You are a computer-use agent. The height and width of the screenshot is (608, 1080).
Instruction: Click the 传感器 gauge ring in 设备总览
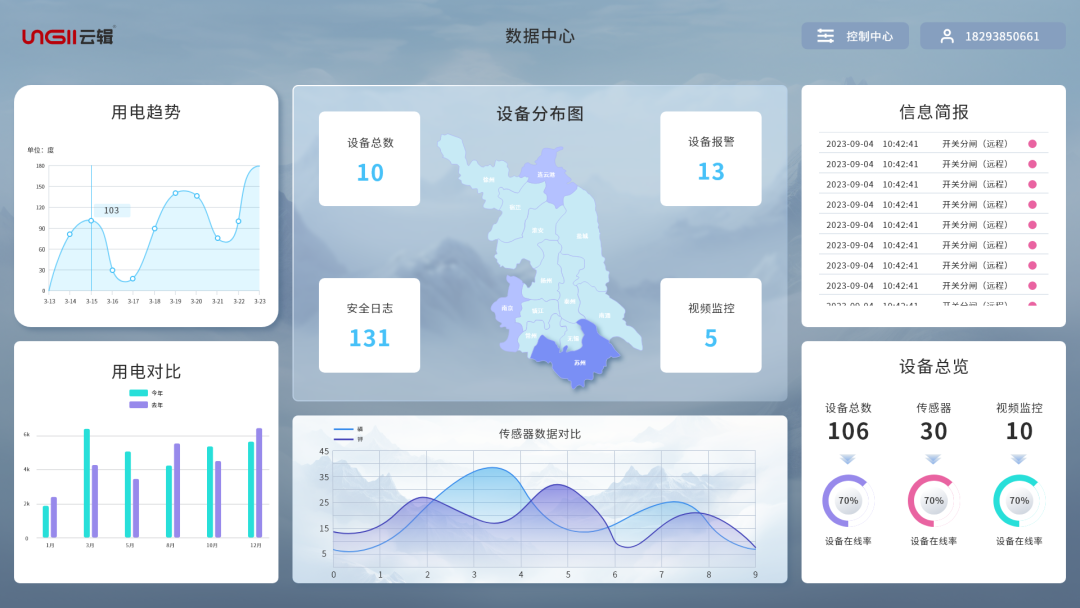[933, 501]
